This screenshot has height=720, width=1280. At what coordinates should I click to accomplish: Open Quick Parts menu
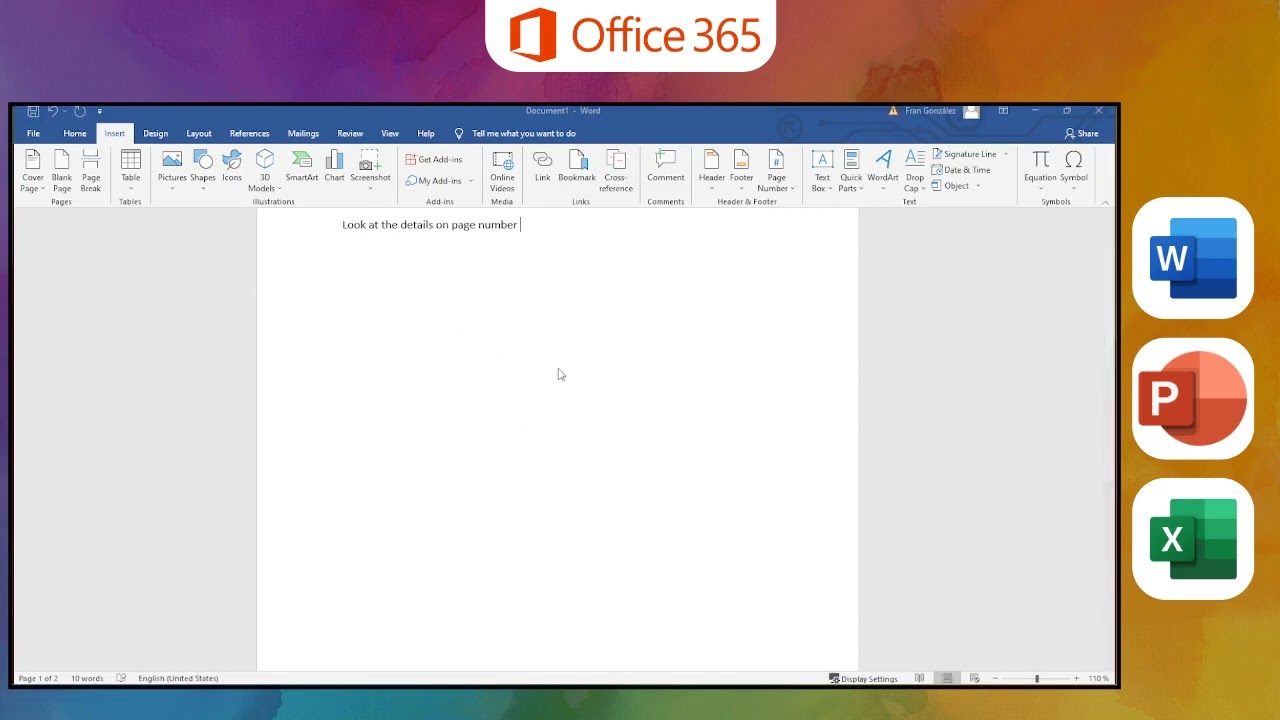[x=851, y=171]
